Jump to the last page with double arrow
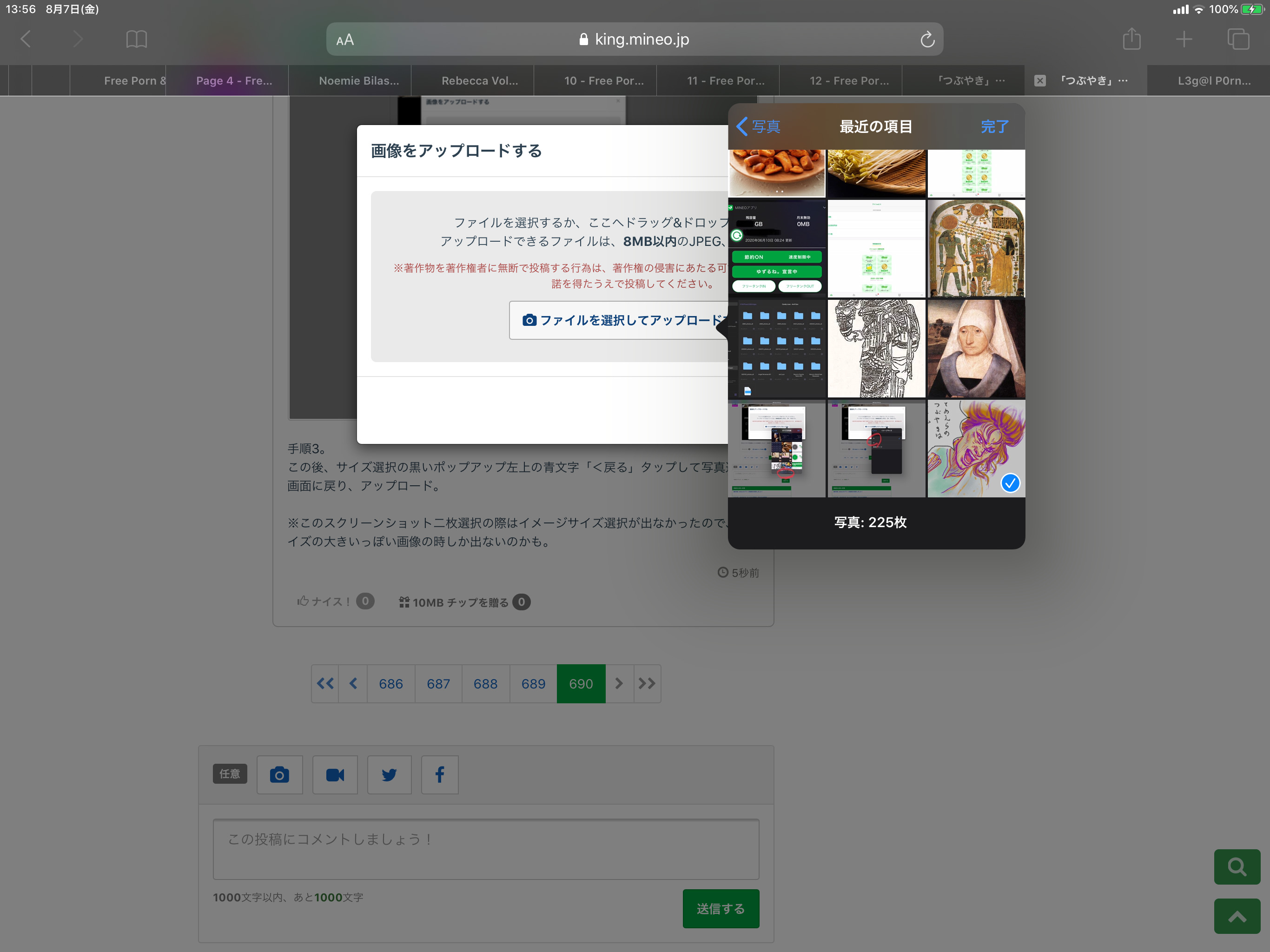 pyautogui.click(x=647, y=683)
